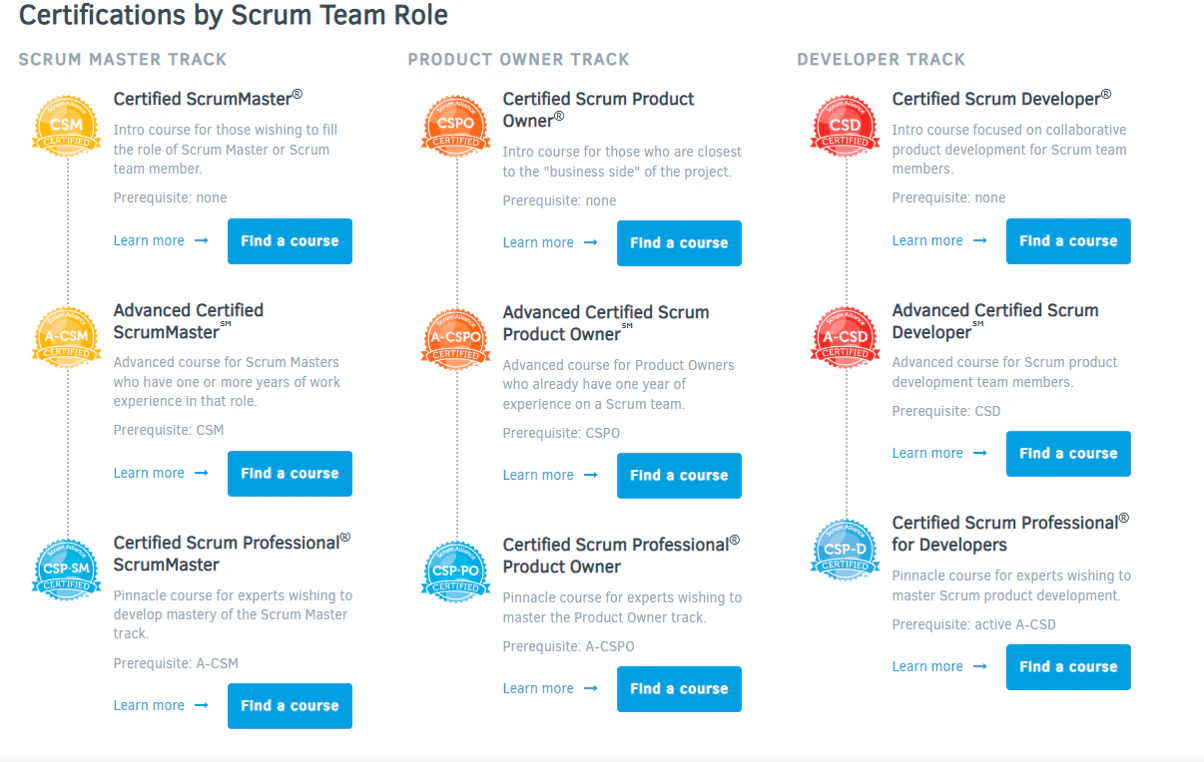The height and width of the screenshot is (762, 1204).
Task: Click the 'Prerequisite: CSD' text
Action: pos(946,411)
